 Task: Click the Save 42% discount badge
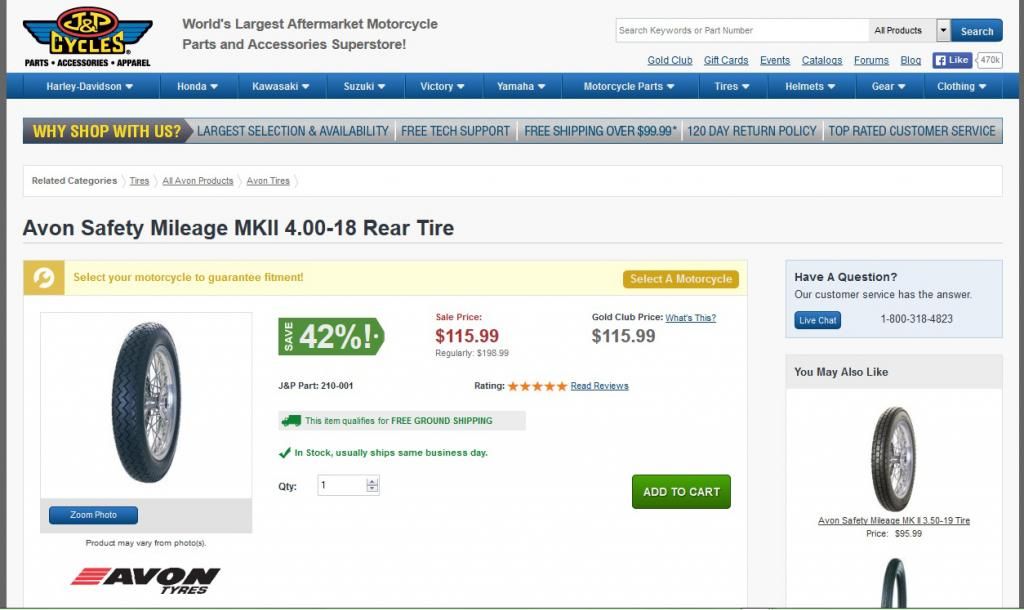(x=331, y=337)
